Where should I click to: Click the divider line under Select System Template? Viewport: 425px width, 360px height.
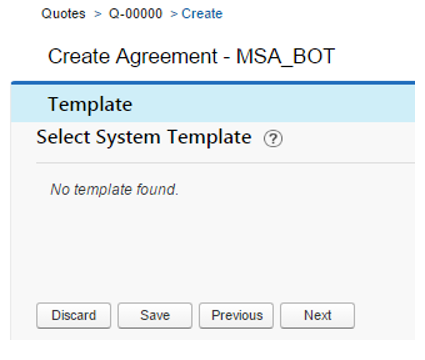[225, 163]
